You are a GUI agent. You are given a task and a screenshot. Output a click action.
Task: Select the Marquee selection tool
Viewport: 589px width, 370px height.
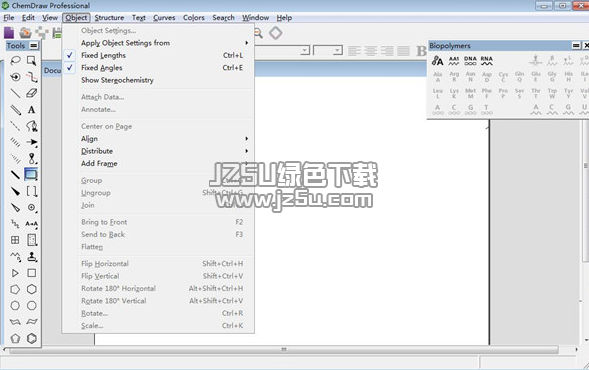tap(32, 60)
